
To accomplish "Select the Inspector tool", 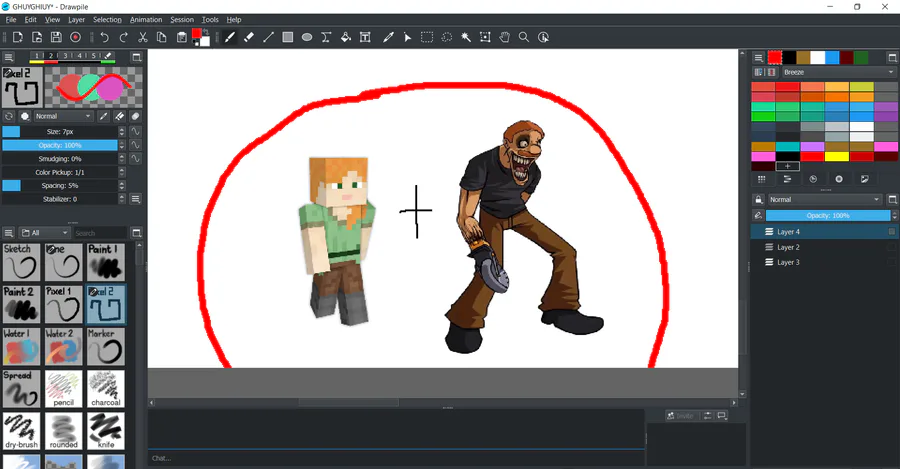I will (x=544, y=37).
